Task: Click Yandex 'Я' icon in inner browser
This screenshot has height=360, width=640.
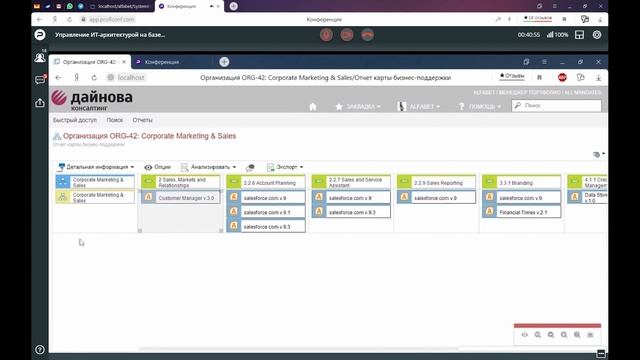Action: pos(76,78)
